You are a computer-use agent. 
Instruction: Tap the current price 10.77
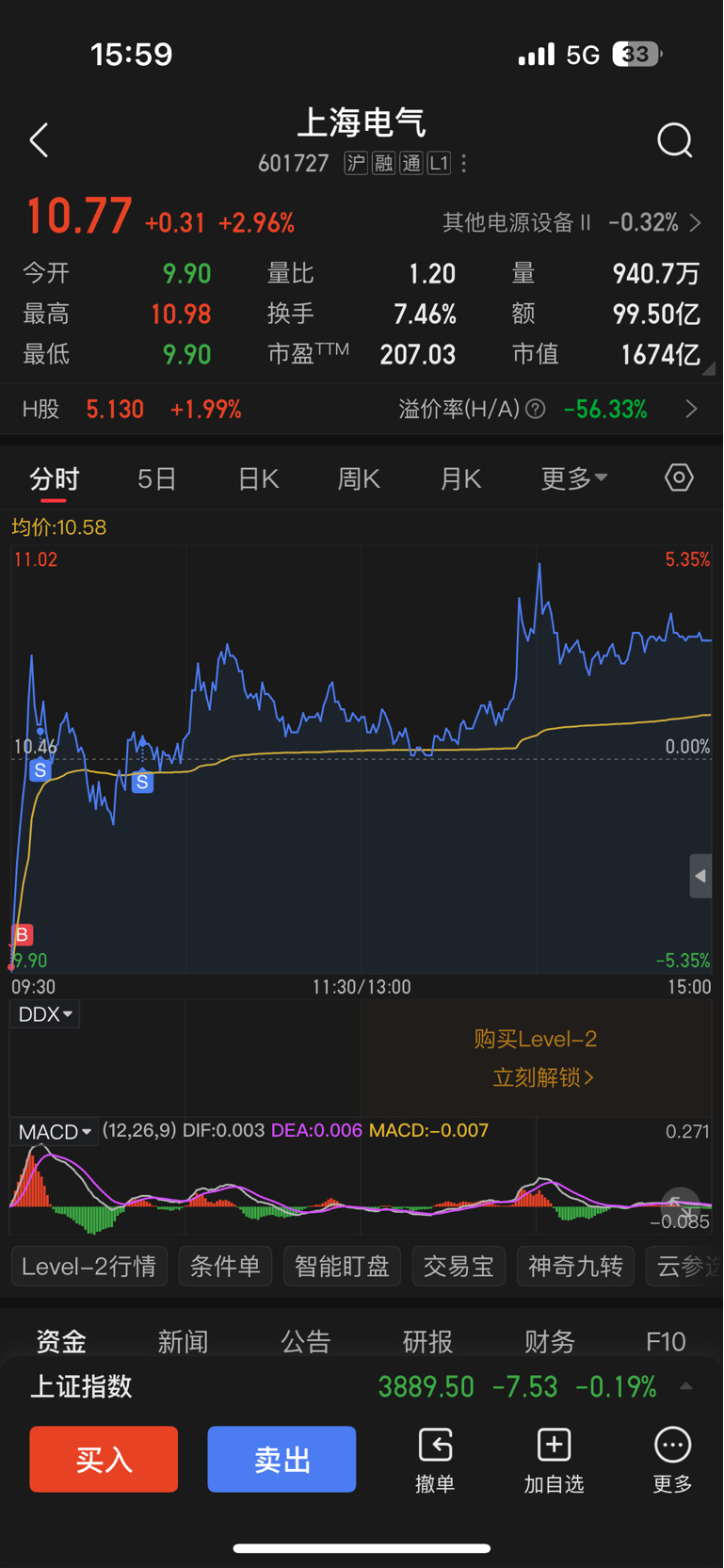tap(79, 217)
